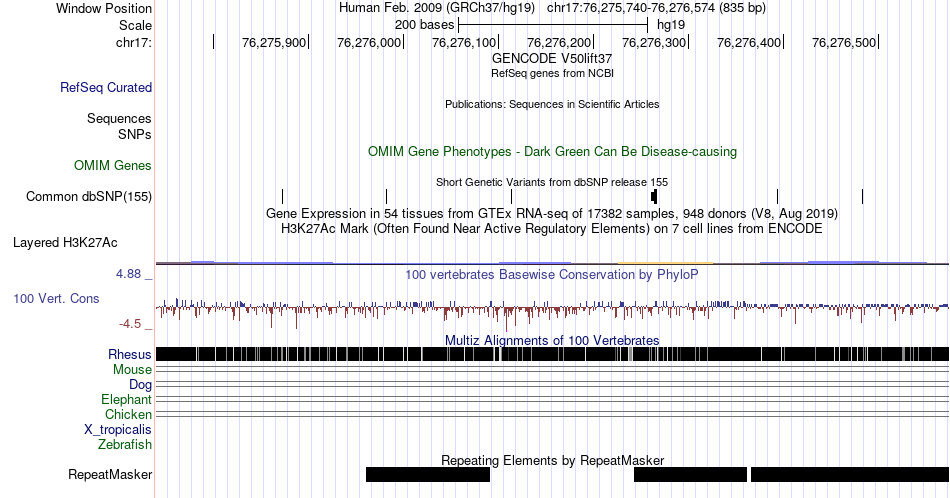The image size is (950, 498).
Task: Click the Chicken species label
Action: point(128,414)
